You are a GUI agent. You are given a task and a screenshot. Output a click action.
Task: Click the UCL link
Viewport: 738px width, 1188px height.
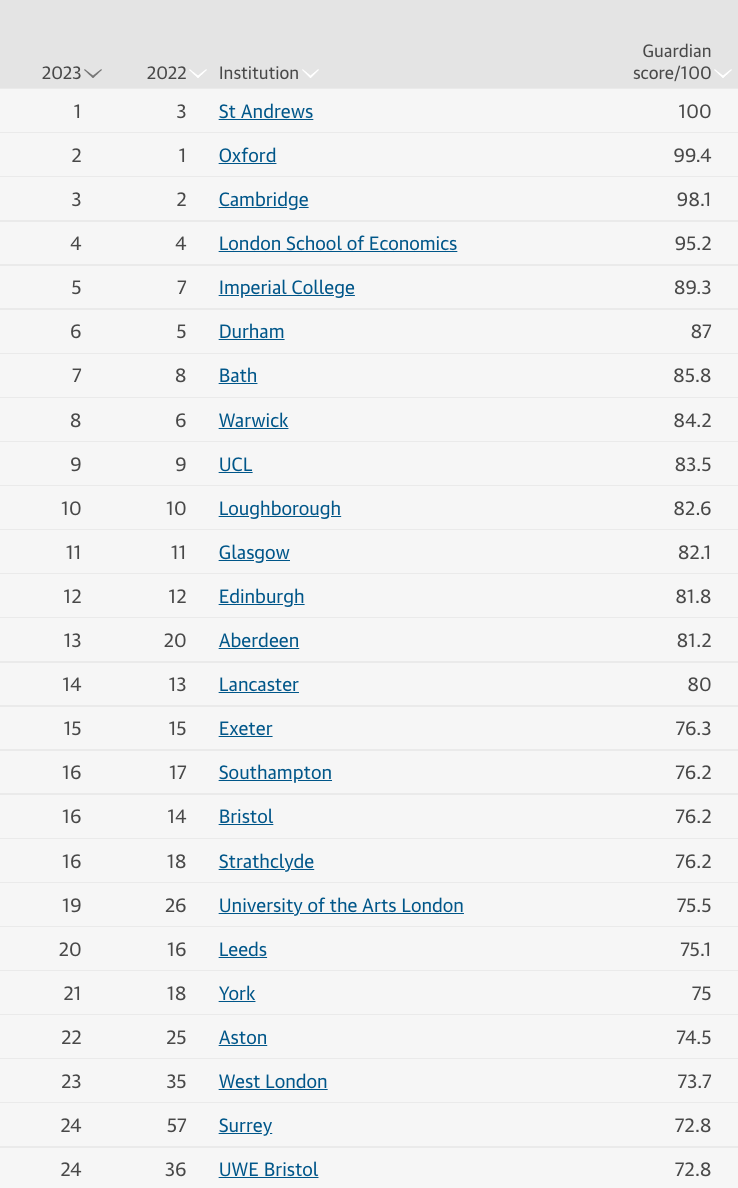(235, 464)
